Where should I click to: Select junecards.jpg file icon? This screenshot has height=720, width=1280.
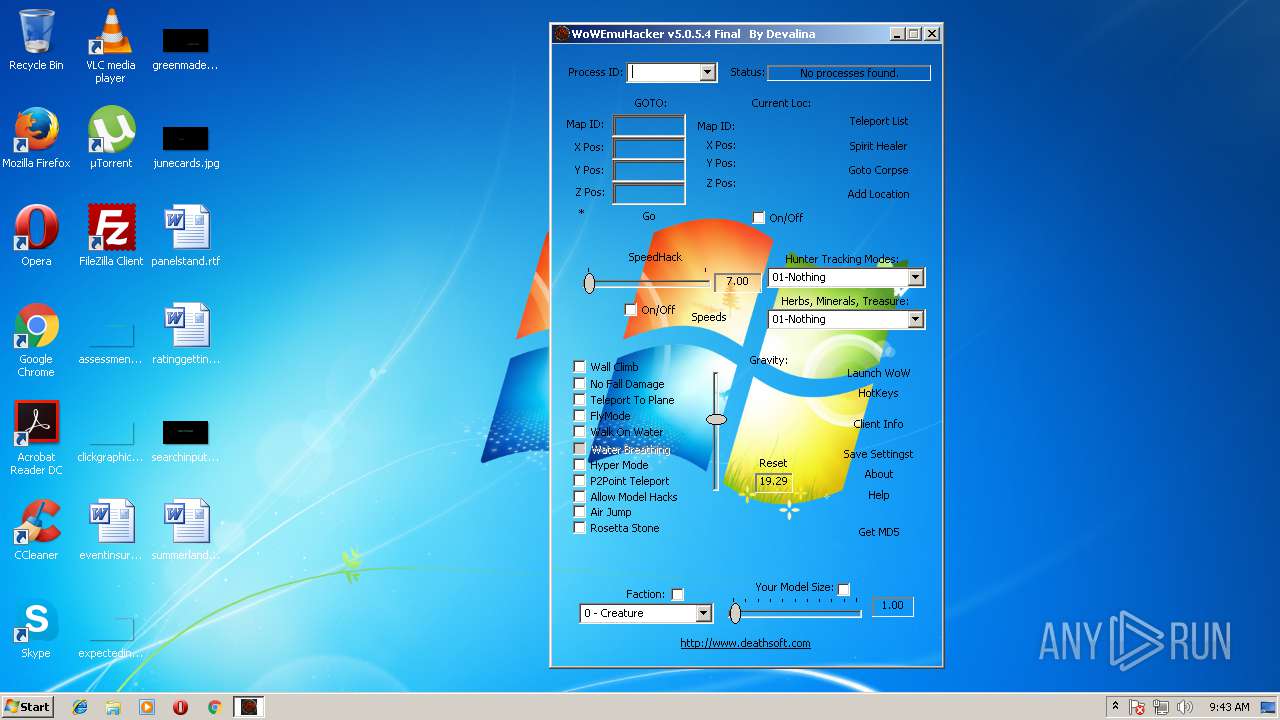(x=185, y=146)
